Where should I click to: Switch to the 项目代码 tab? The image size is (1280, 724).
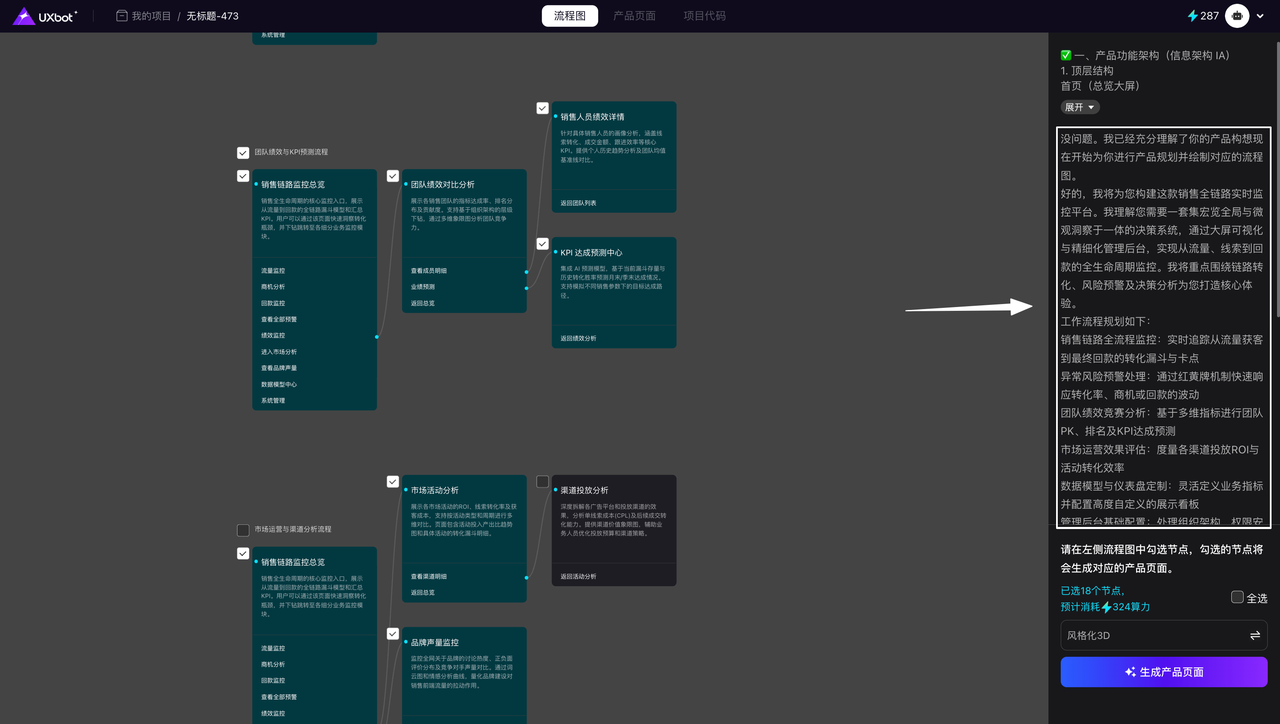[704, 16]
